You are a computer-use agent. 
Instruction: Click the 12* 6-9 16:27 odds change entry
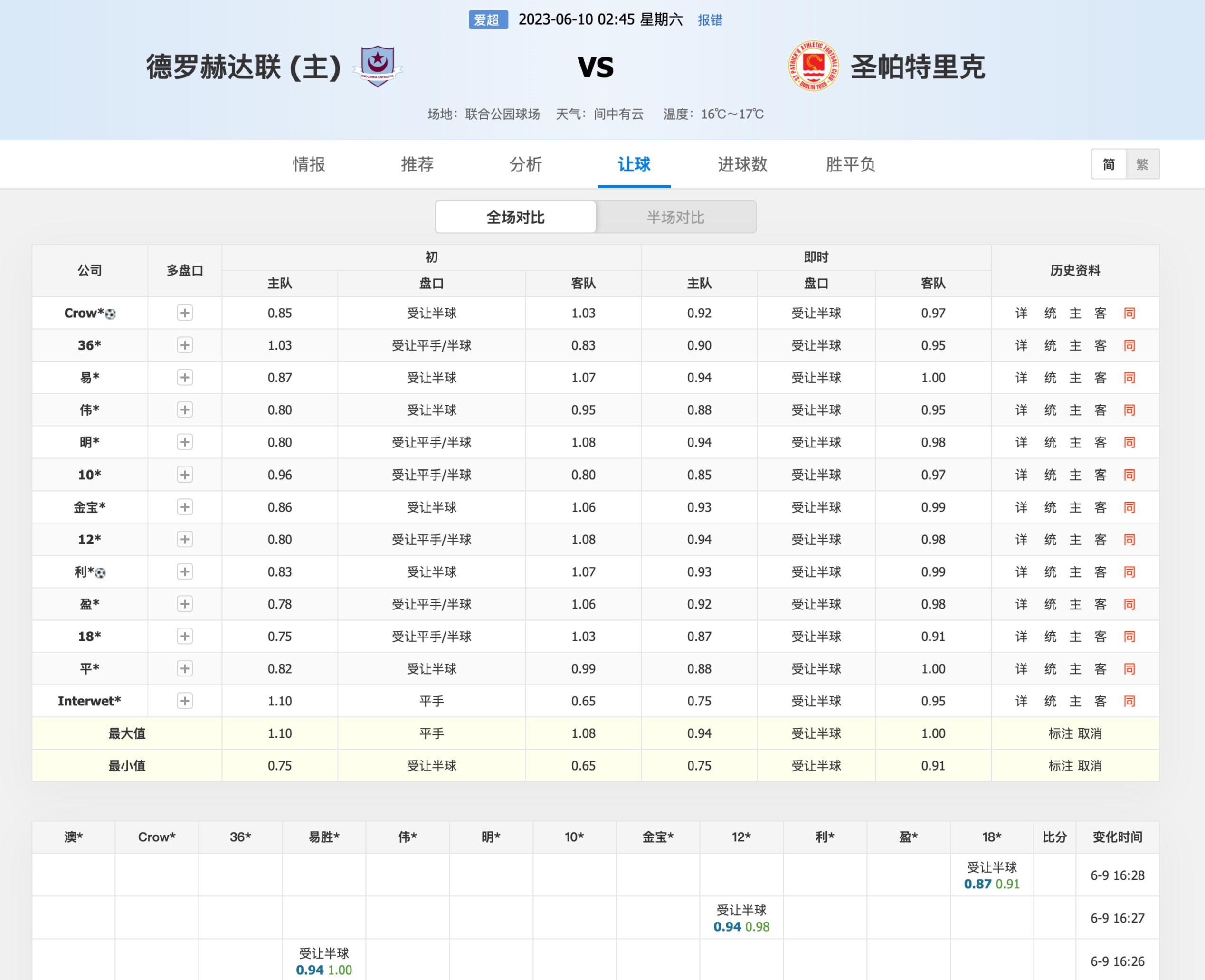[741, 918]
